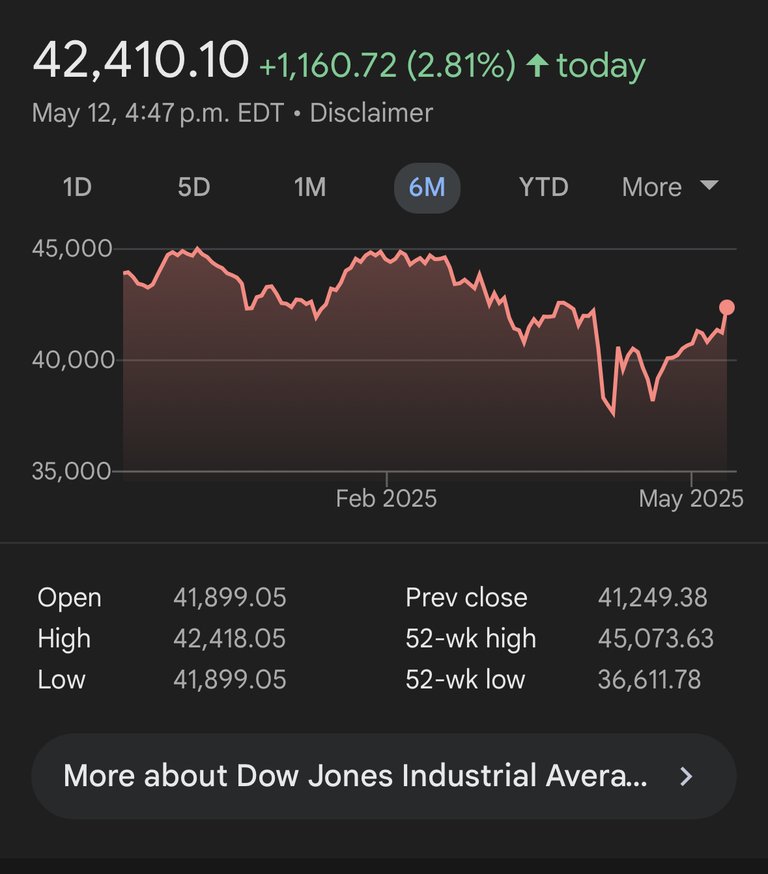768x874 pixels.
Task: Click the Open price 41,899.05
Action: (229, 598)
